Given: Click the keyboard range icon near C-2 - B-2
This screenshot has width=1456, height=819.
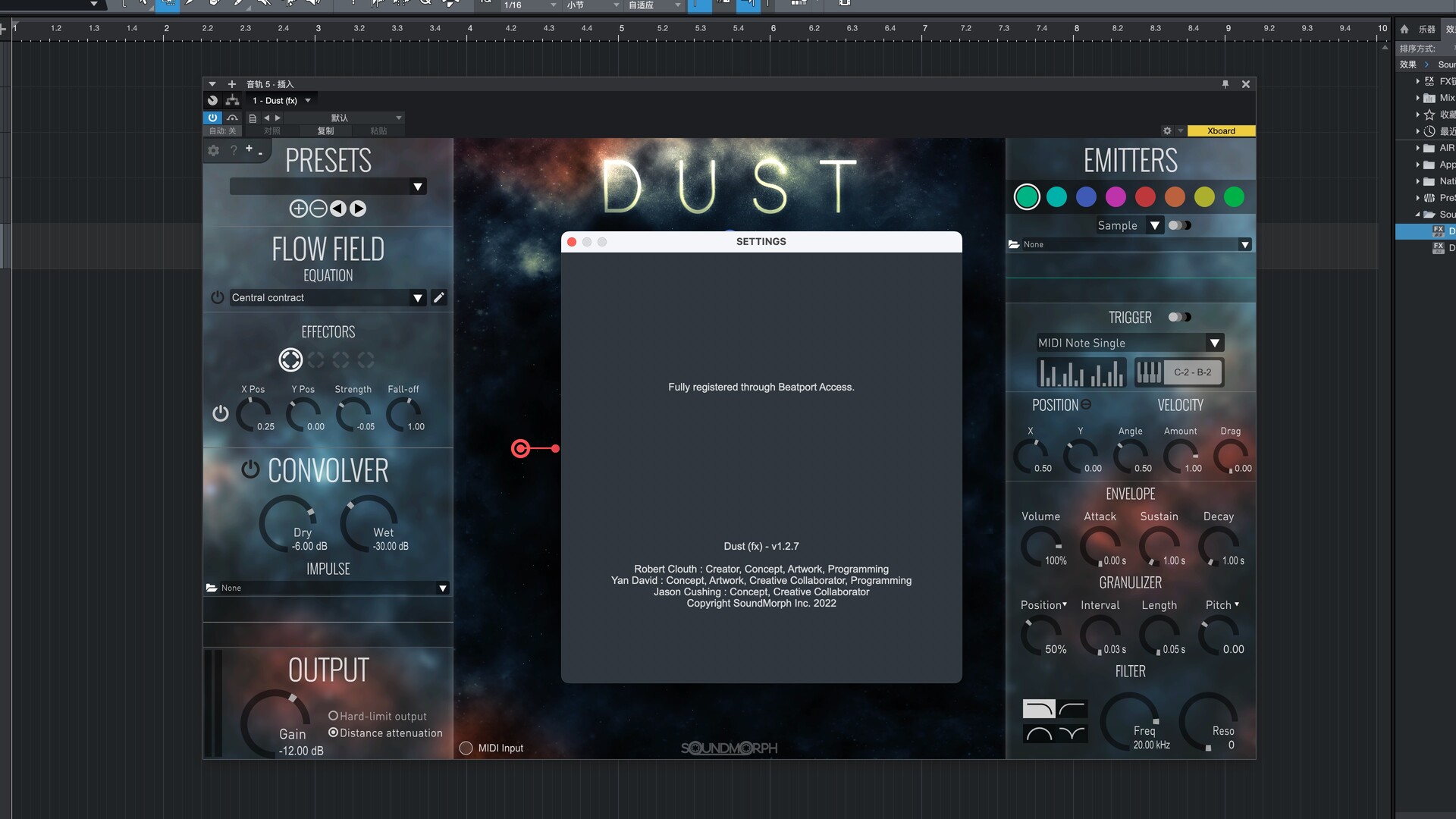Looking at the screenshot, I should point(1149,372).
